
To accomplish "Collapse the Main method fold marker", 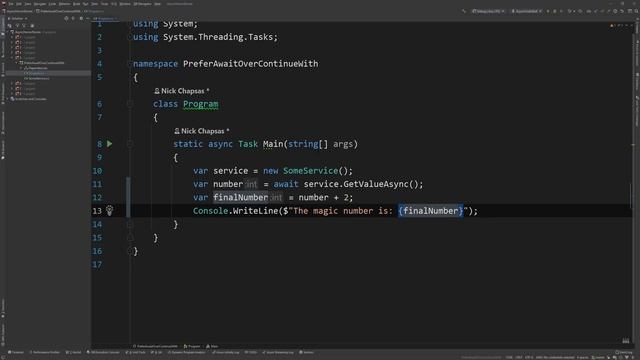I will [x=130, y=144].
